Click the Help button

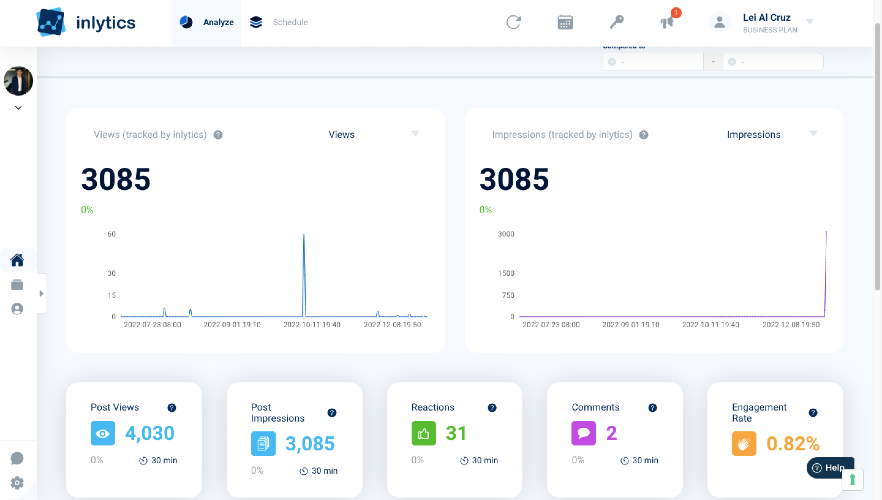[827, 468]
